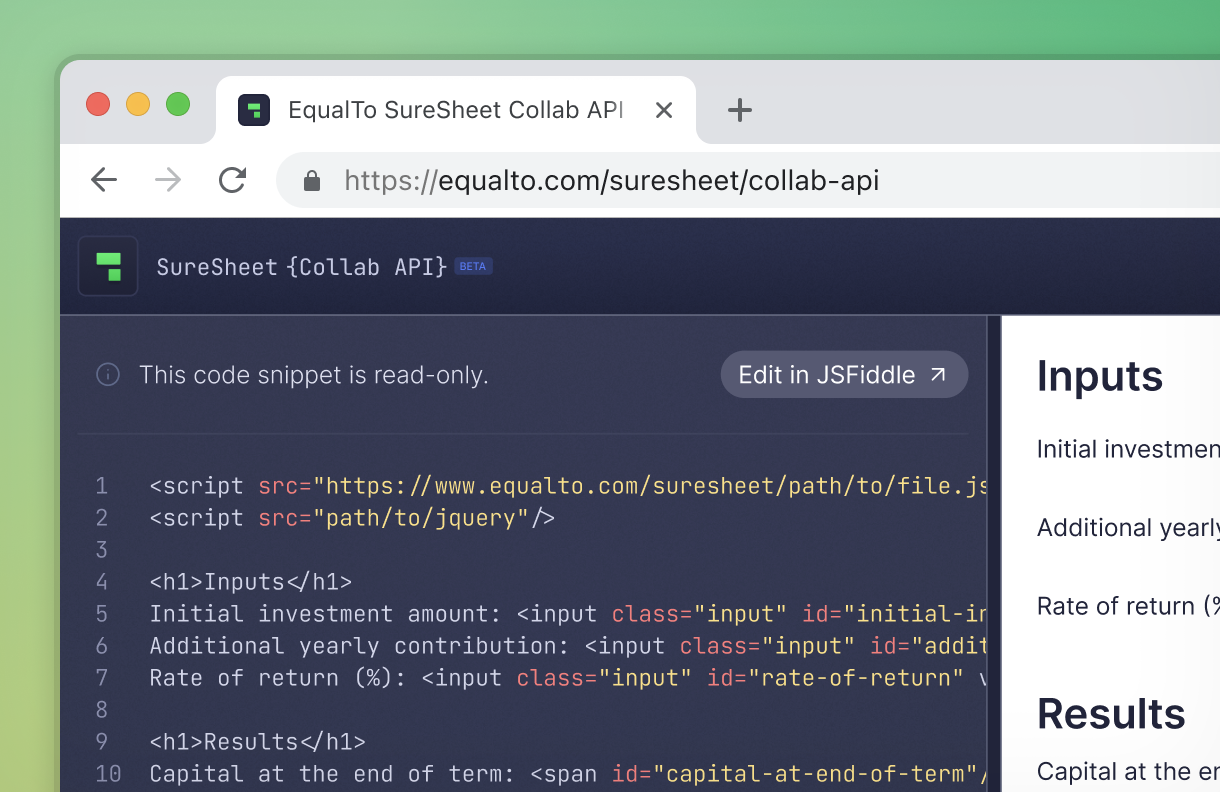Viewport: 1220px width, 792px height.
Task: Click the 'Additional yearly' label in the preview pane
Action: click(x=1128, y=528)
